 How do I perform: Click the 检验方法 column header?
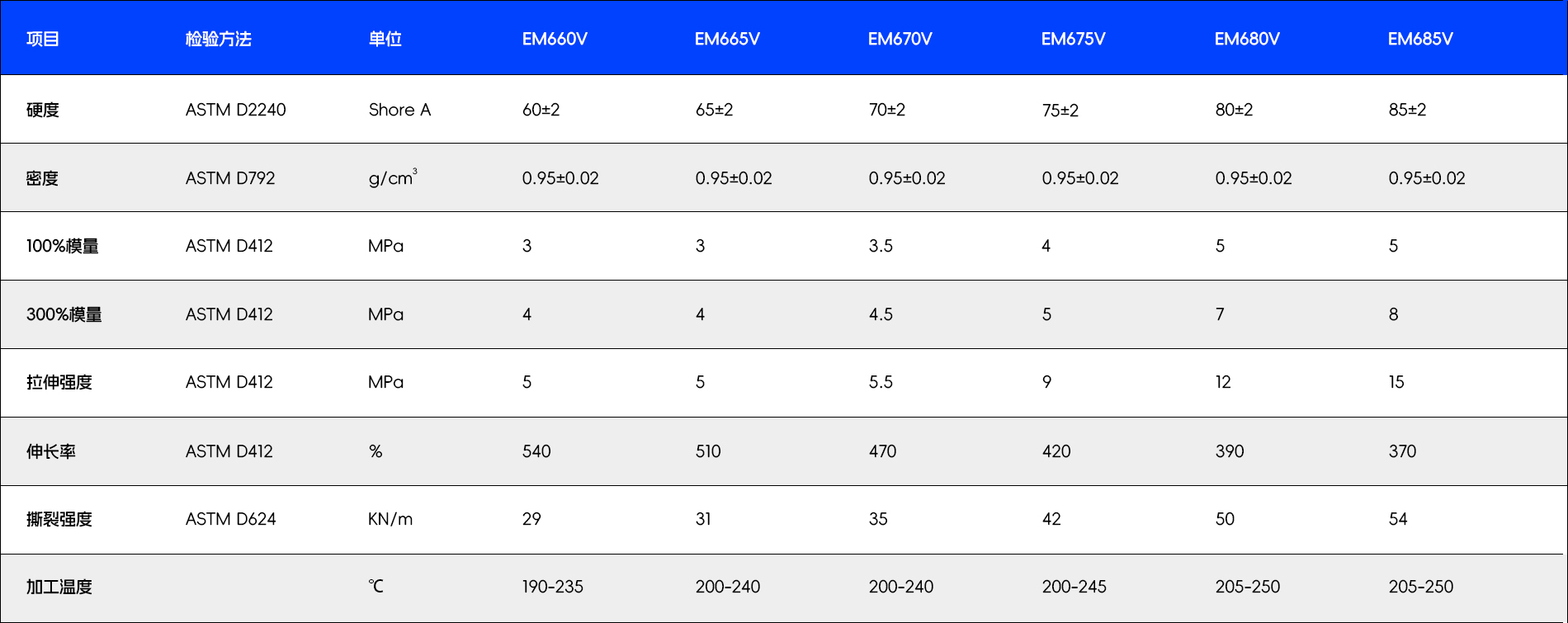pyautogui.click(x=219, y=39)
